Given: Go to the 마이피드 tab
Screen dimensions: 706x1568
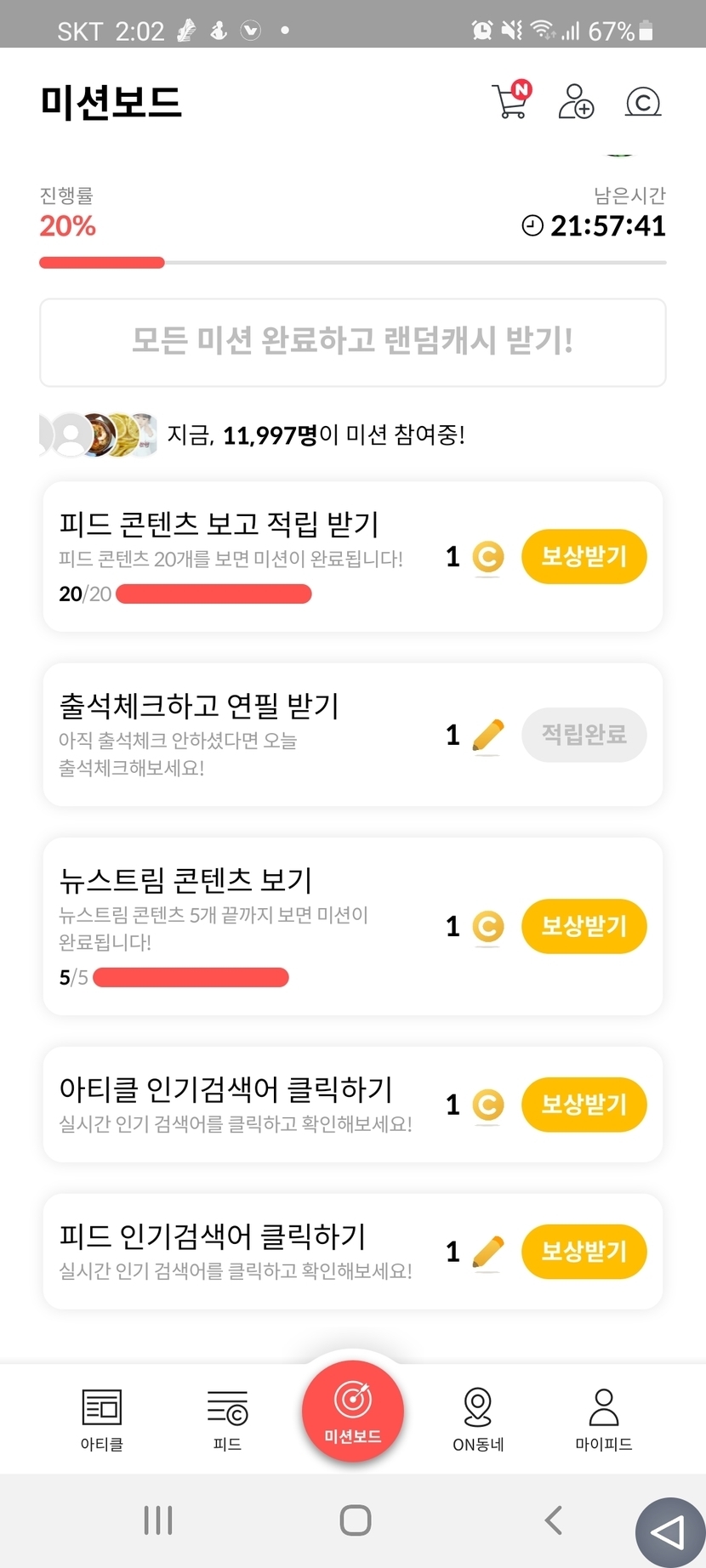Looking at the screenshot, I should point(604,1418).
